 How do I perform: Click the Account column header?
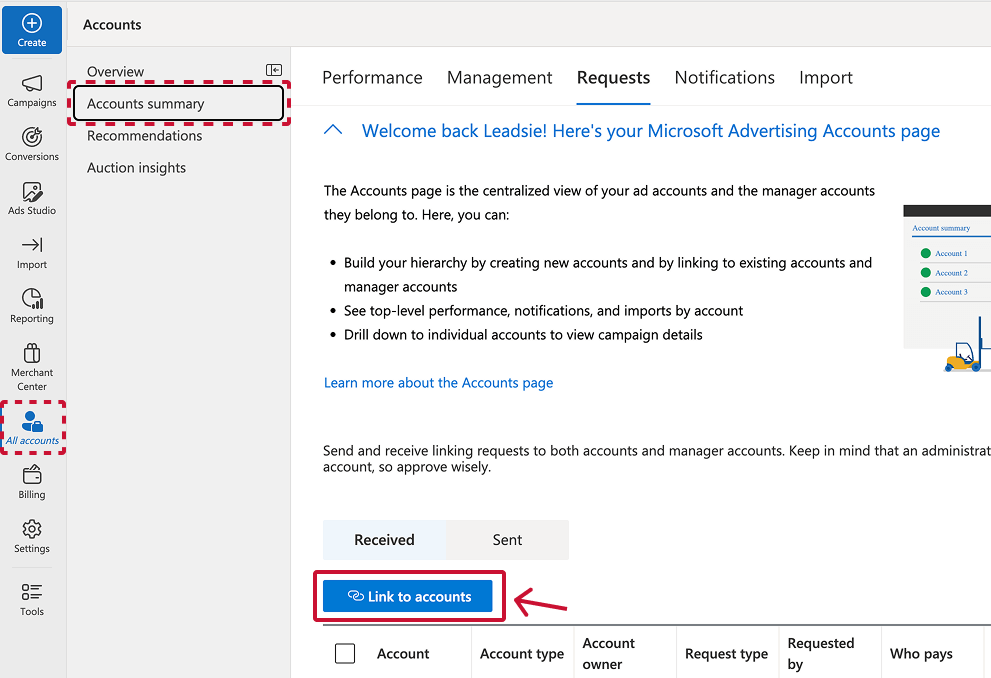(x=403, y=653)
